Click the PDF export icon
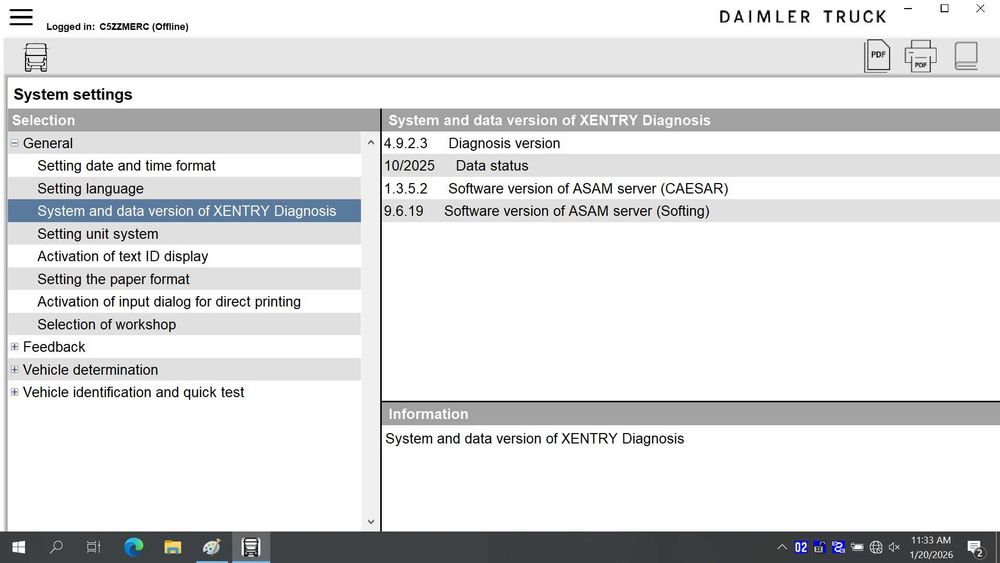 click(877, 56)
